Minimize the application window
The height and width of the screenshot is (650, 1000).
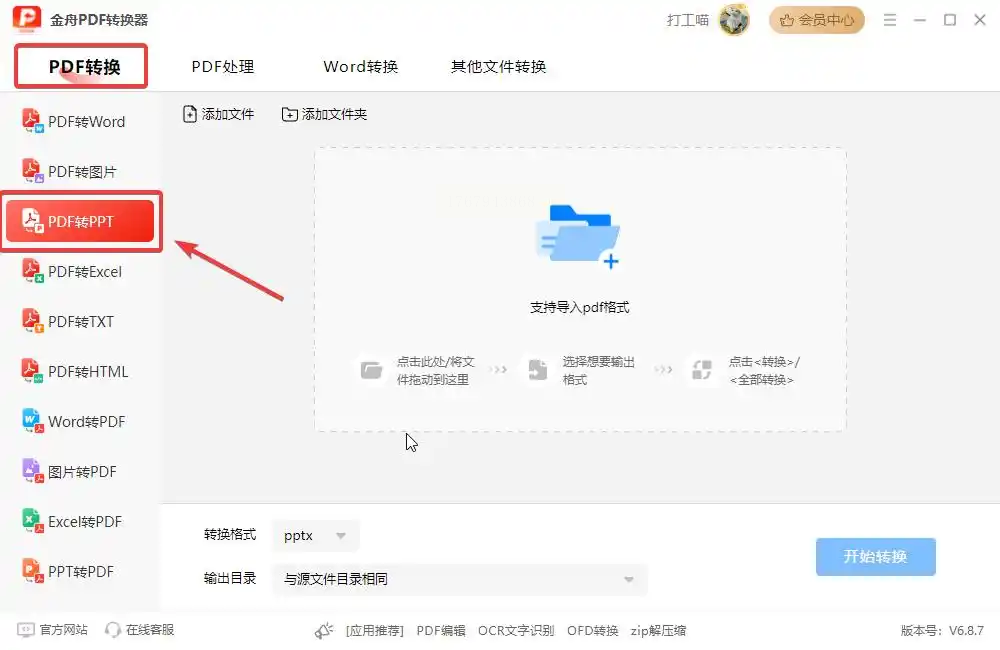[x=920, y=20]
